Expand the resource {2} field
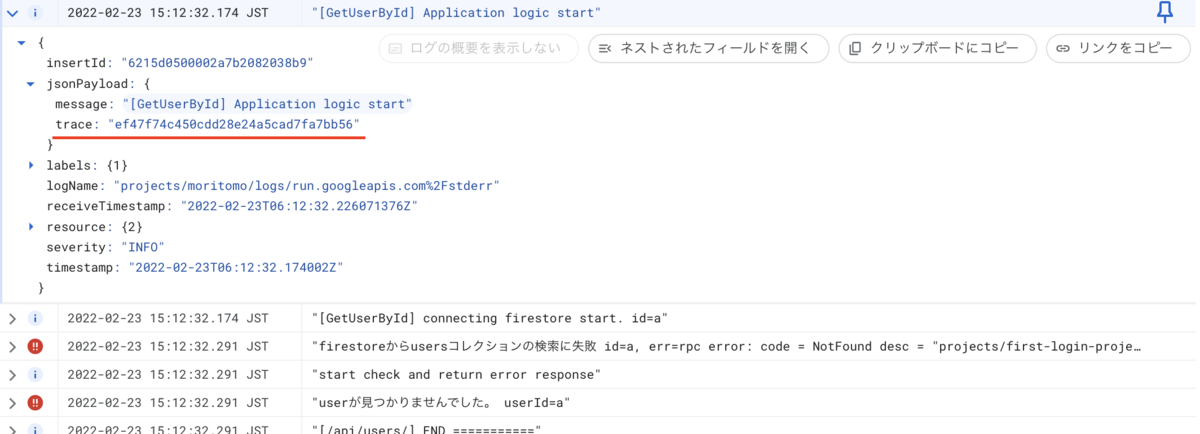 30,227
